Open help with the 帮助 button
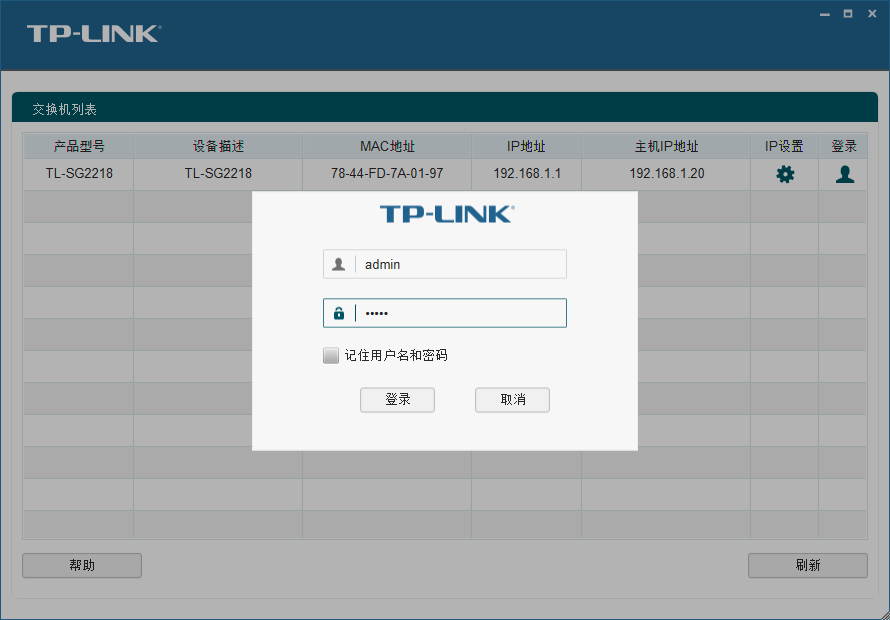Viewport: 890px width, 620px height. click(82, 565)
